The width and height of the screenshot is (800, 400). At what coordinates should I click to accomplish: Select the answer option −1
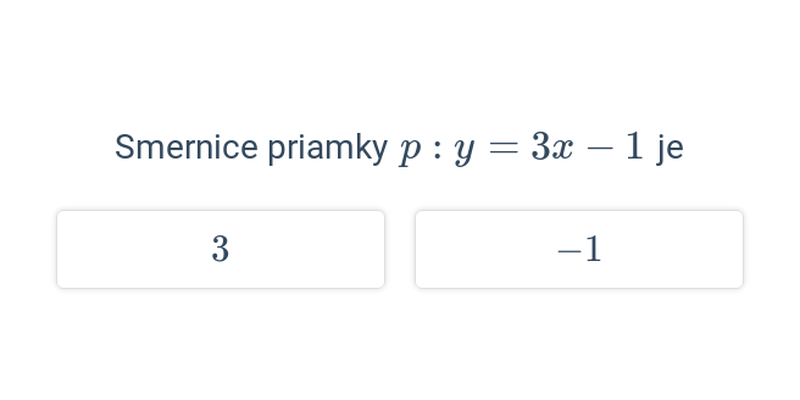pyautogui.click(x=579, y=249)
